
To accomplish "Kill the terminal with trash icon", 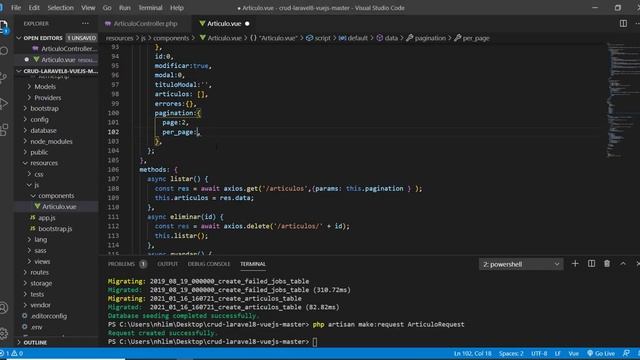I will tap(607, 264).
